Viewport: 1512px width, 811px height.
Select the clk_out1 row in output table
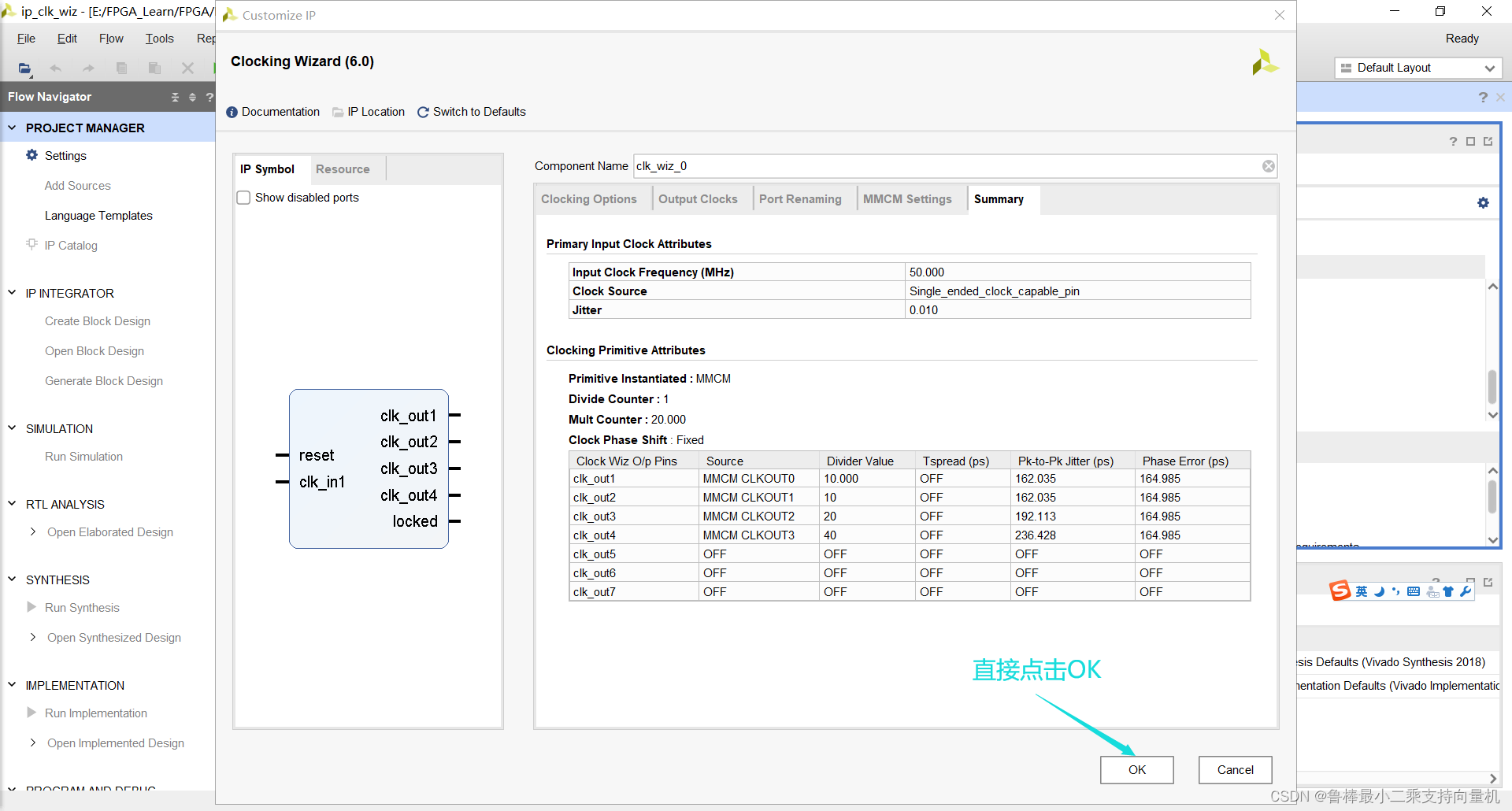(910, 479)
